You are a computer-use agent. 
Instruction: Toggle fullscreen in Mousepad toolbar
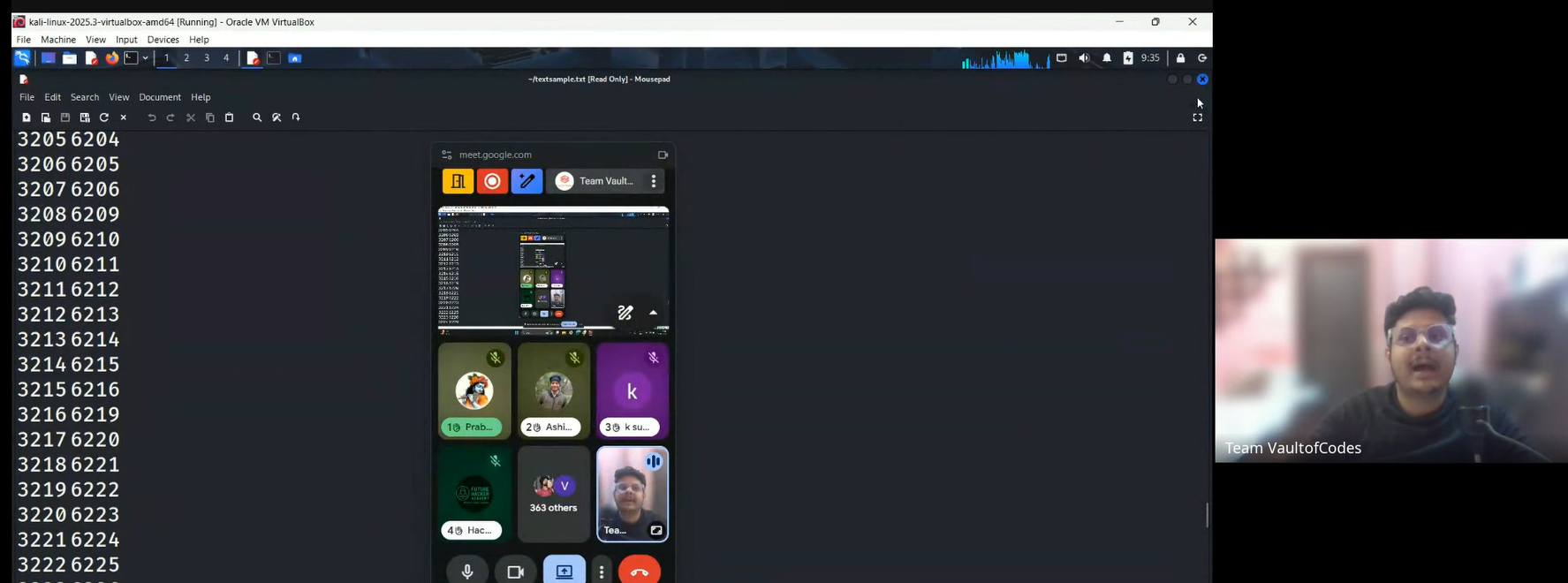coord(1198,117)
